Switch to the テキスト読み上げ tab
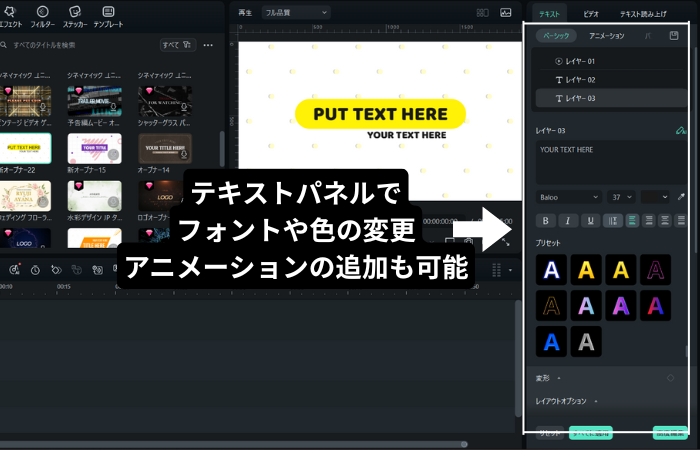700x450 pixels. (643, 14)
